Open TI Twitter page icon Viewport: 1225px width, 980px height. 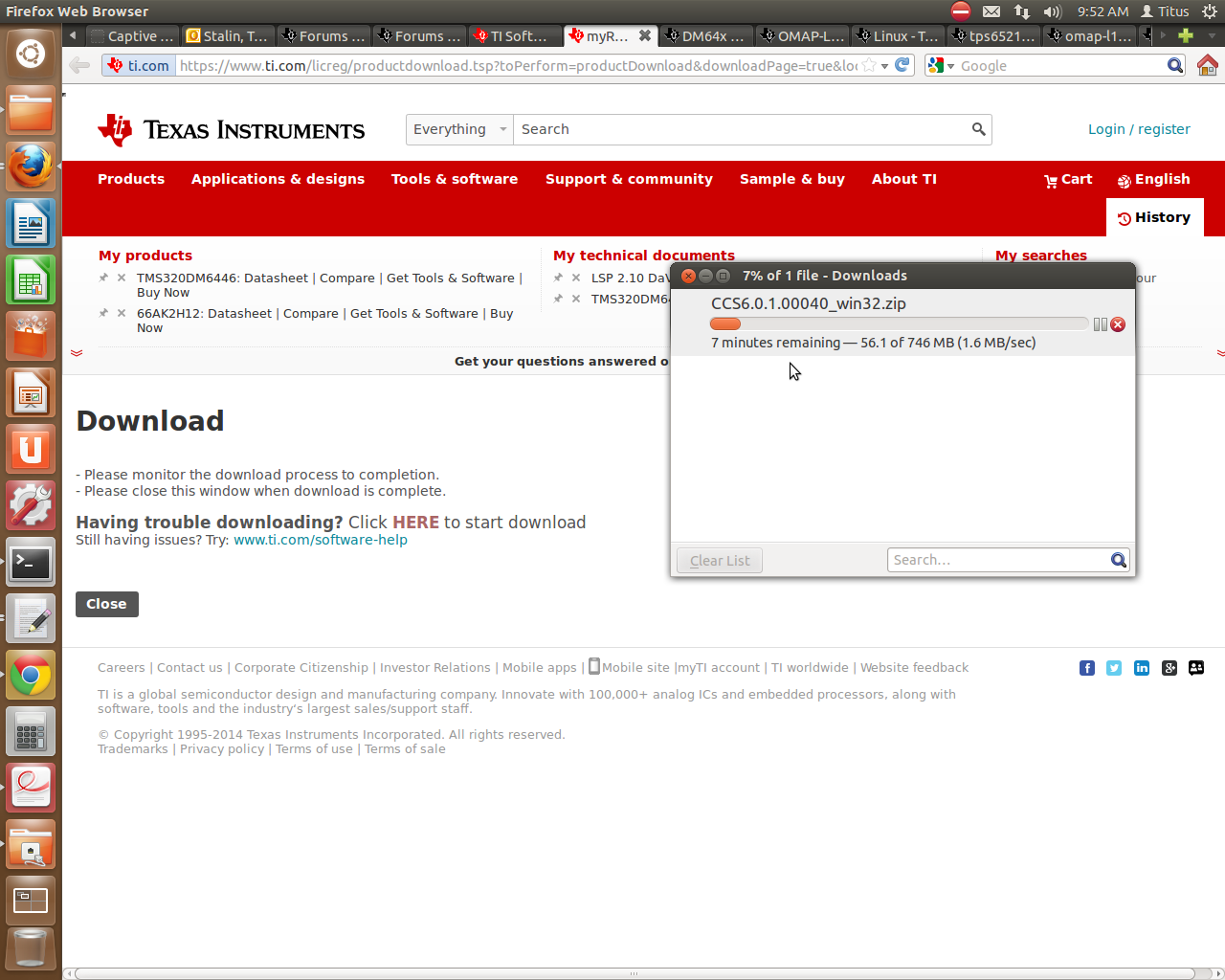[1114, 668]
